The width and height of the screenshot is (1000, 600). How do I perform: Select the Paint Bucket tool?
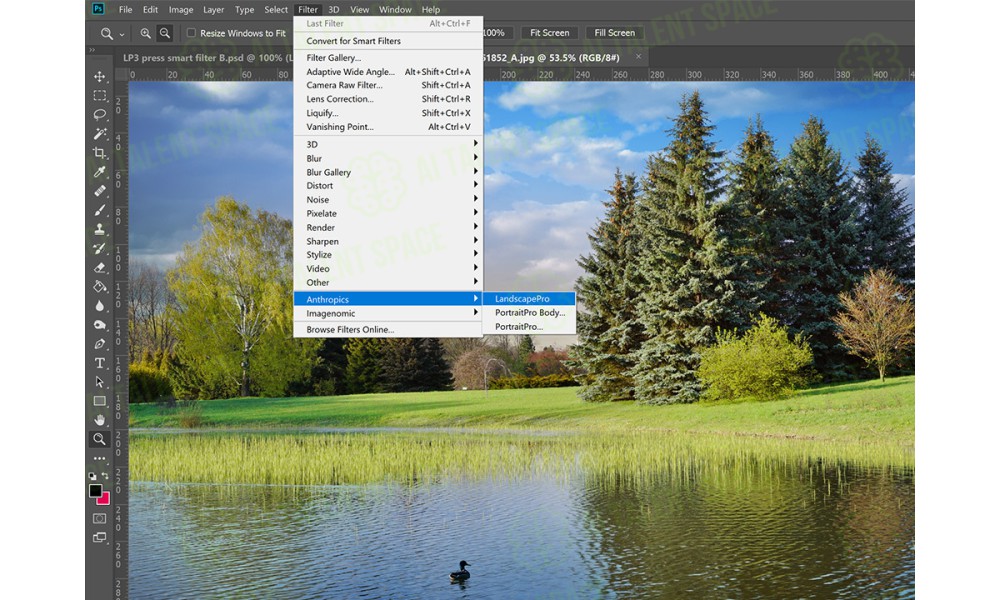coord(99,286)
